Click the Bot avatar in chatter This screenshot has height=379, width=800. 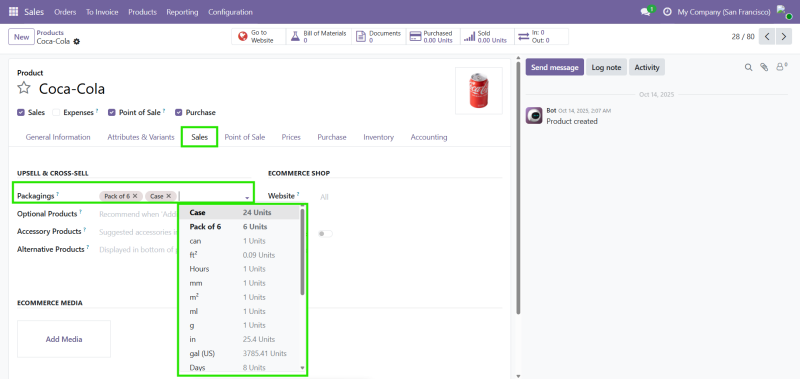tap(534, 115)
